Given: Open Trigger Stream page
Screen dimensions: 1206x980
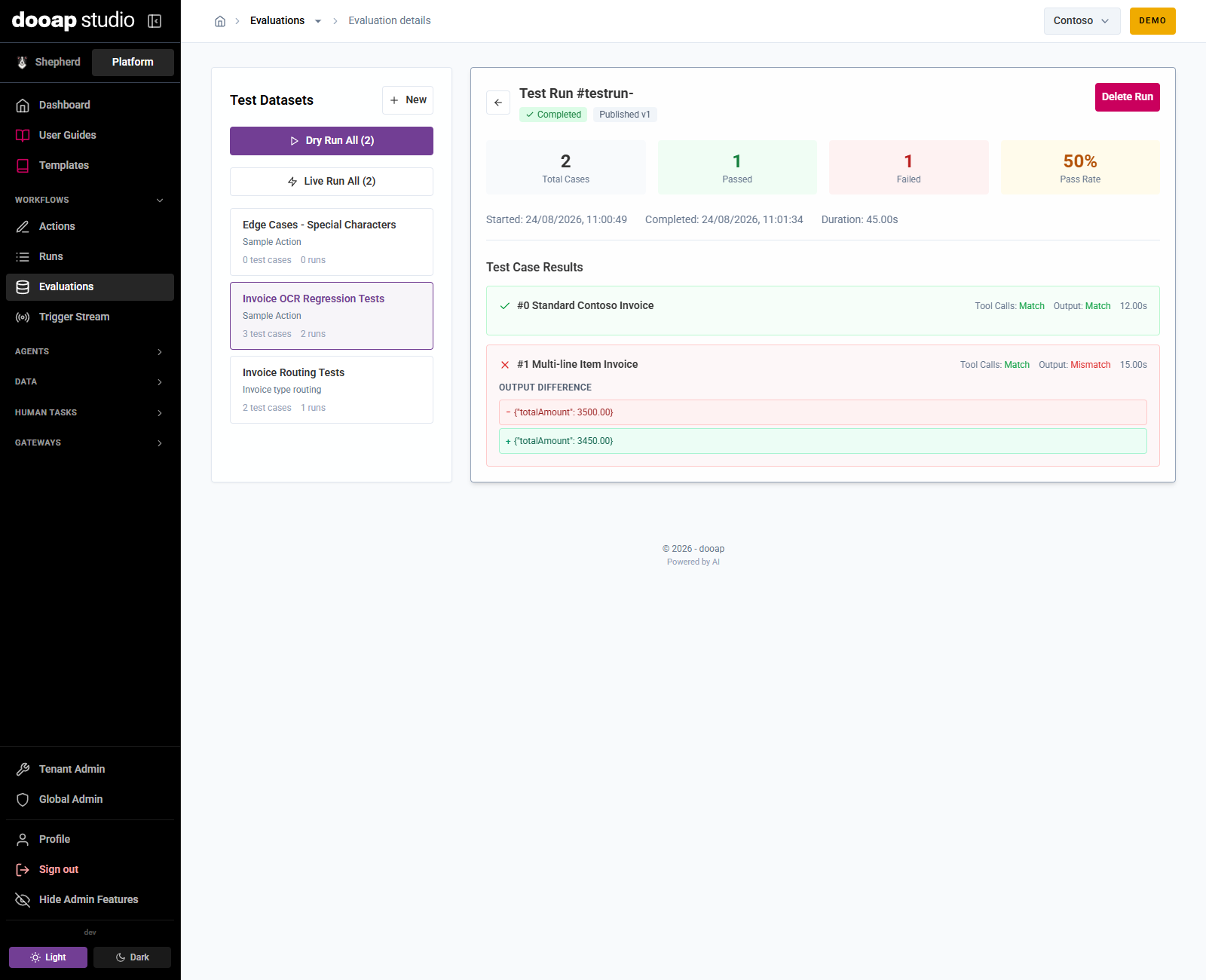Looking at the screenshot, I should (90, 317).
